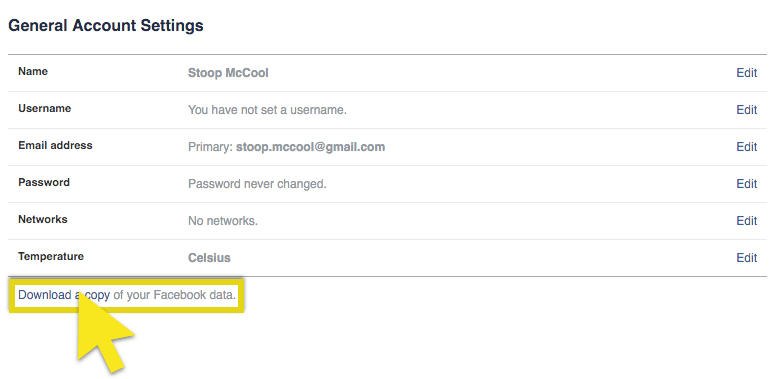Screen dimensions: 782x379
Task: Select the Email address row label
Action: [55, 145]
